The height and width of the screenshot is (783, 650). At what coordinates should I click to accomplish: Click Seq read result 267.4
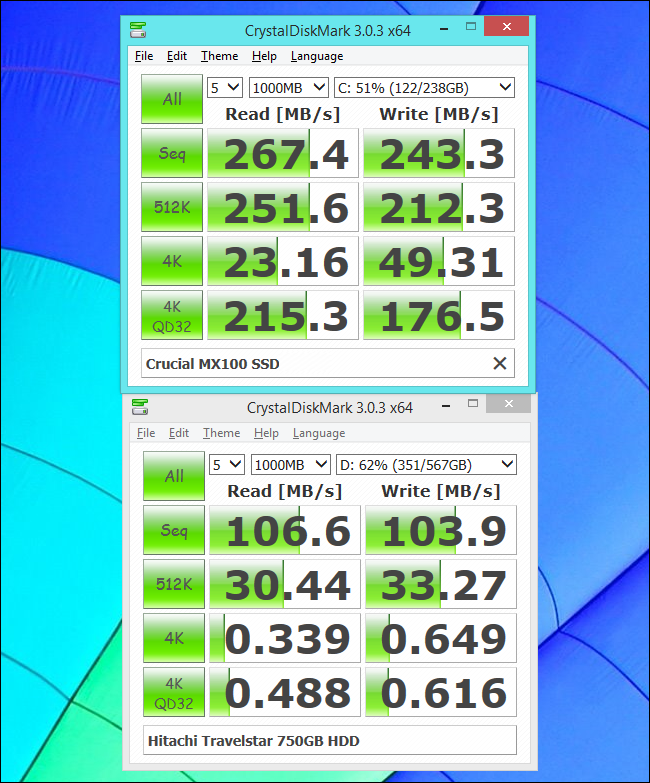[x=283, y=153]
